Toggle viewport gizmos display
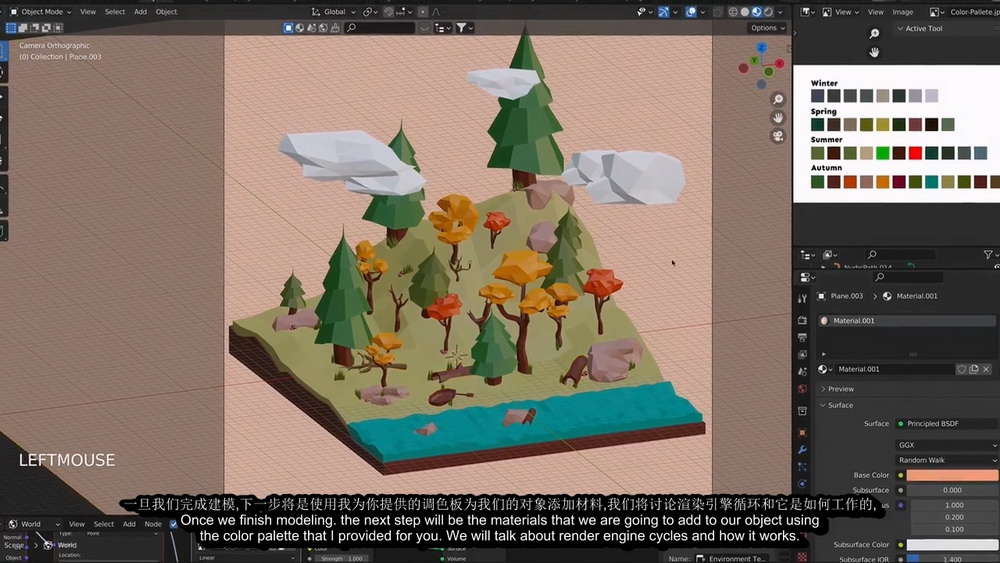Viewport: 1000px width, 563px height. (x=664, y=11)
